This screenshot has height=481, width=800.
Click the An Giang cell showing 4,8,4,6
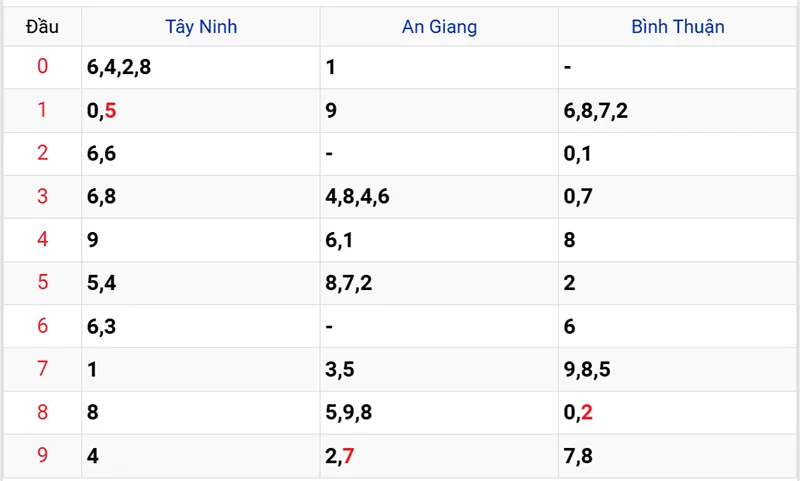click(357, 197)
